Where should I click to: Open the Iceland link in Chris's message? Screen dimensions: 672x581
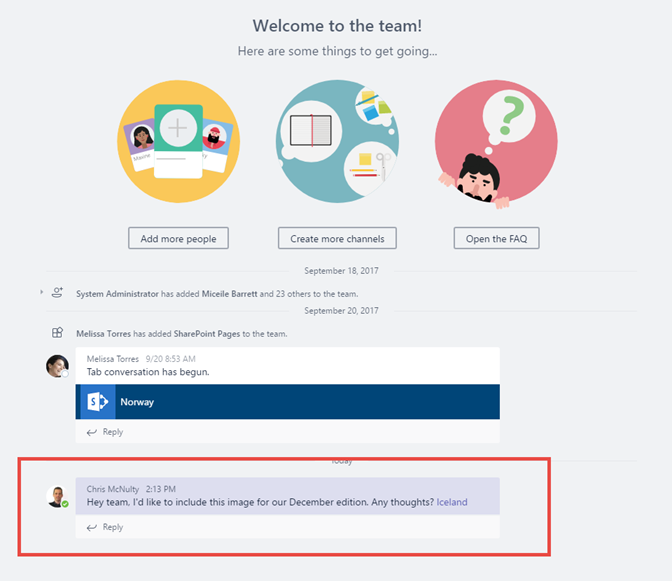[451, 503]
